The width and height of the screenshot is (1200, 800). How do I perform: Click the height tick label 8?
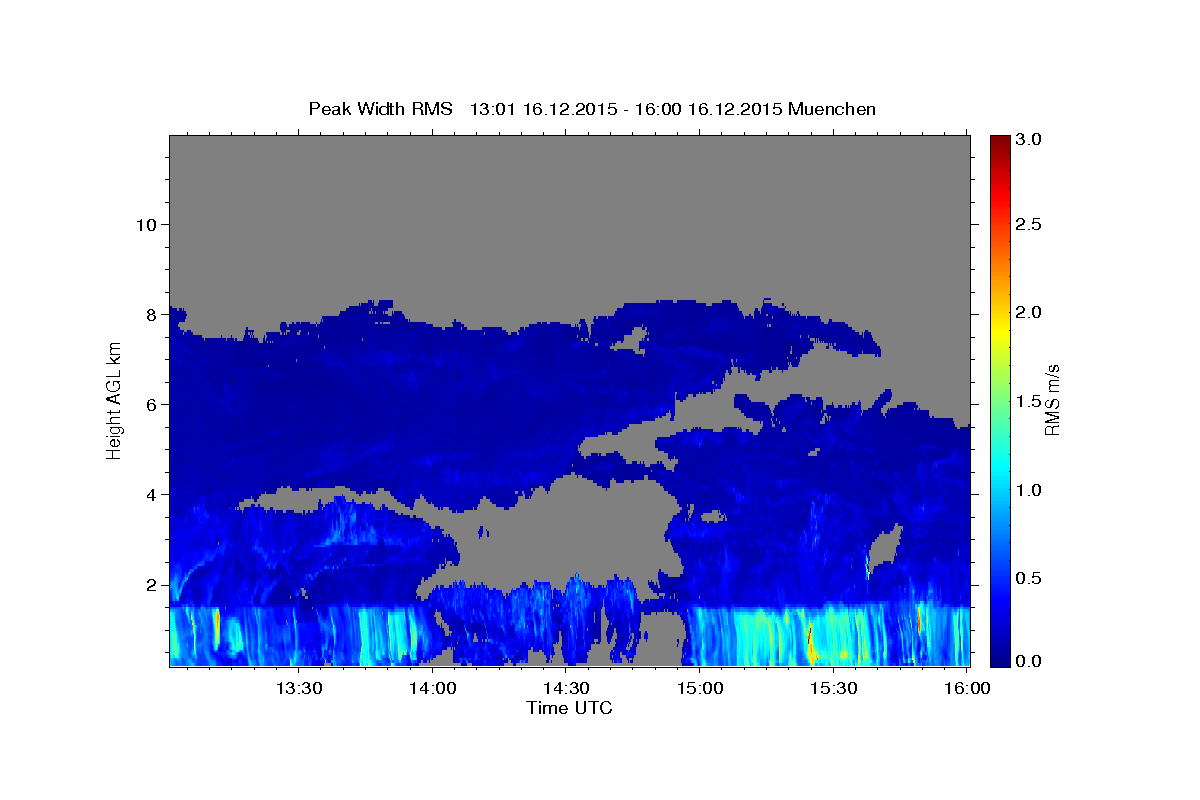point(151,314)
